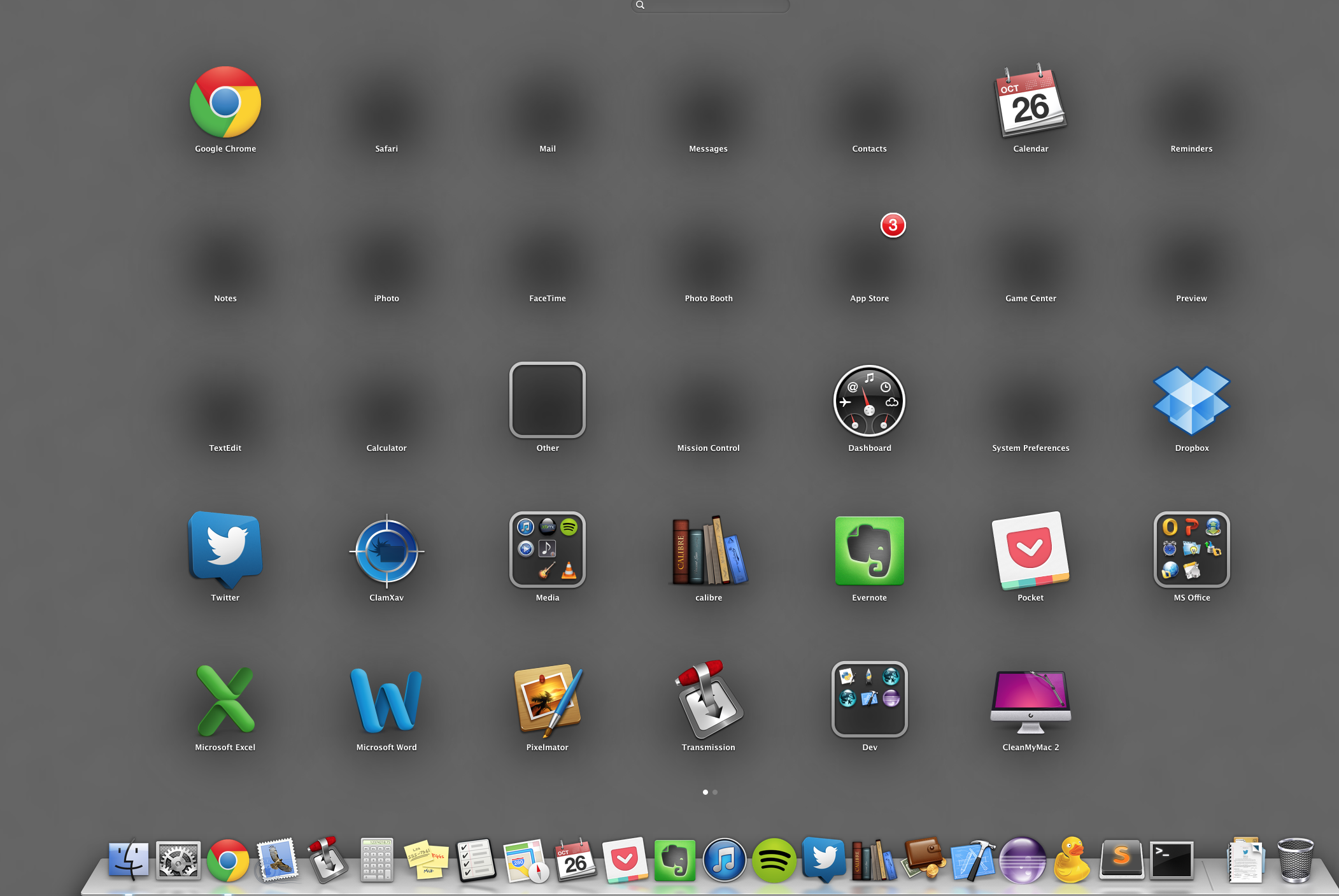Launch iTunes from the Dock
Image resolution: width=1339 pixels, height=896 pixels.
click(724, 860)
